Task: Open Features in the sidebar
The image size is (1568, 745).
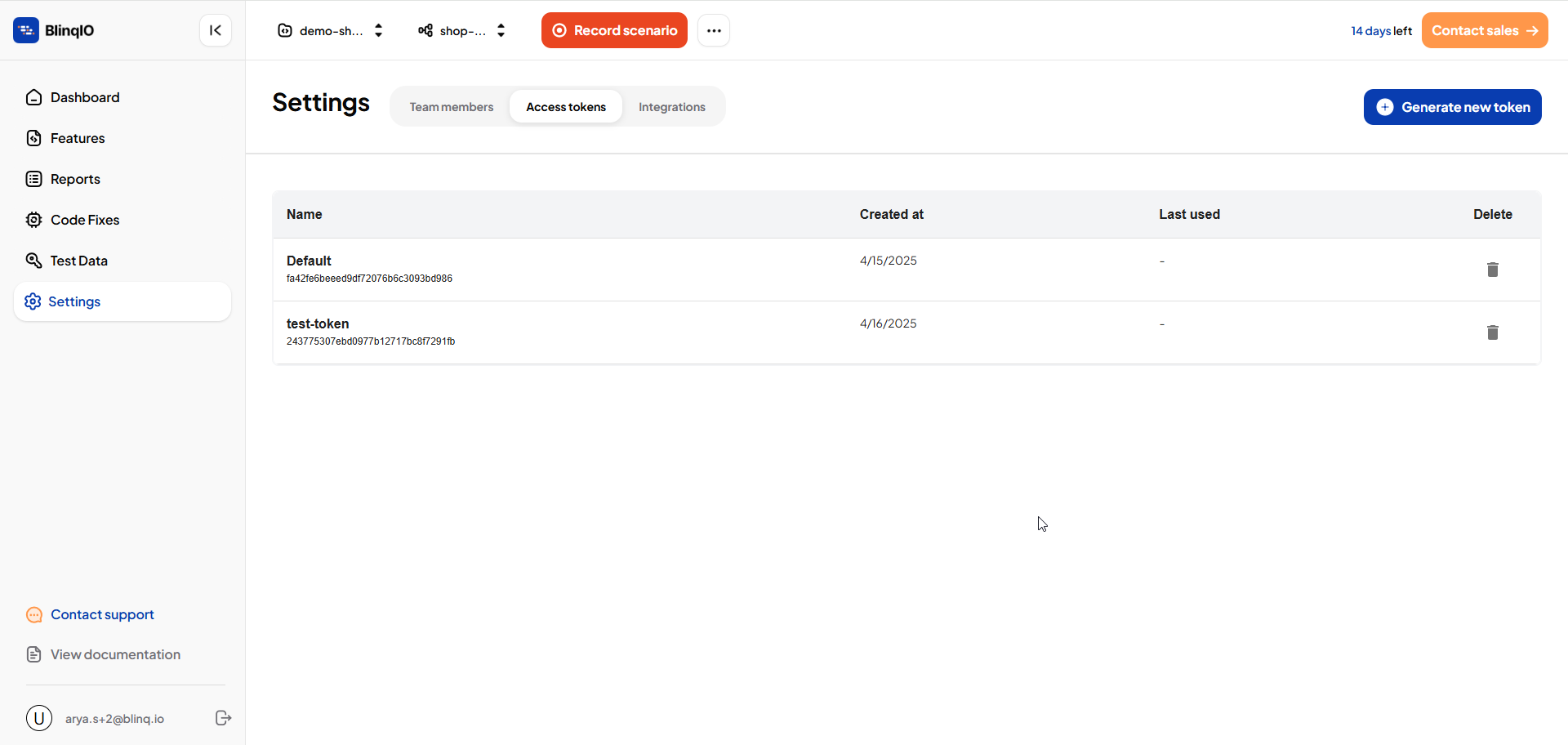Action: coord(122,138)
